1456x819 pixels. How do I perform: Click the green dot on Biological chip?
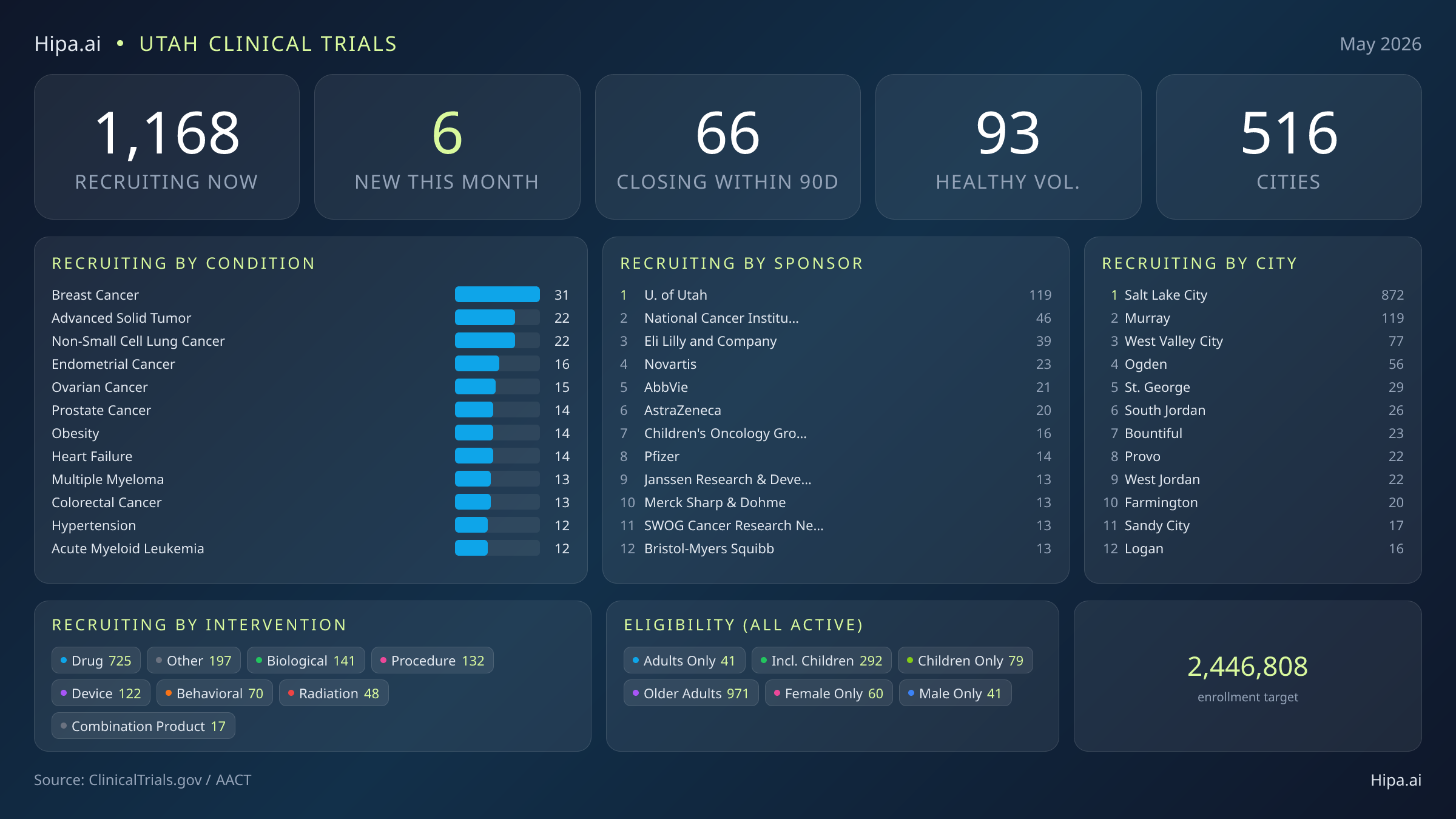click(x=258, y=660)
